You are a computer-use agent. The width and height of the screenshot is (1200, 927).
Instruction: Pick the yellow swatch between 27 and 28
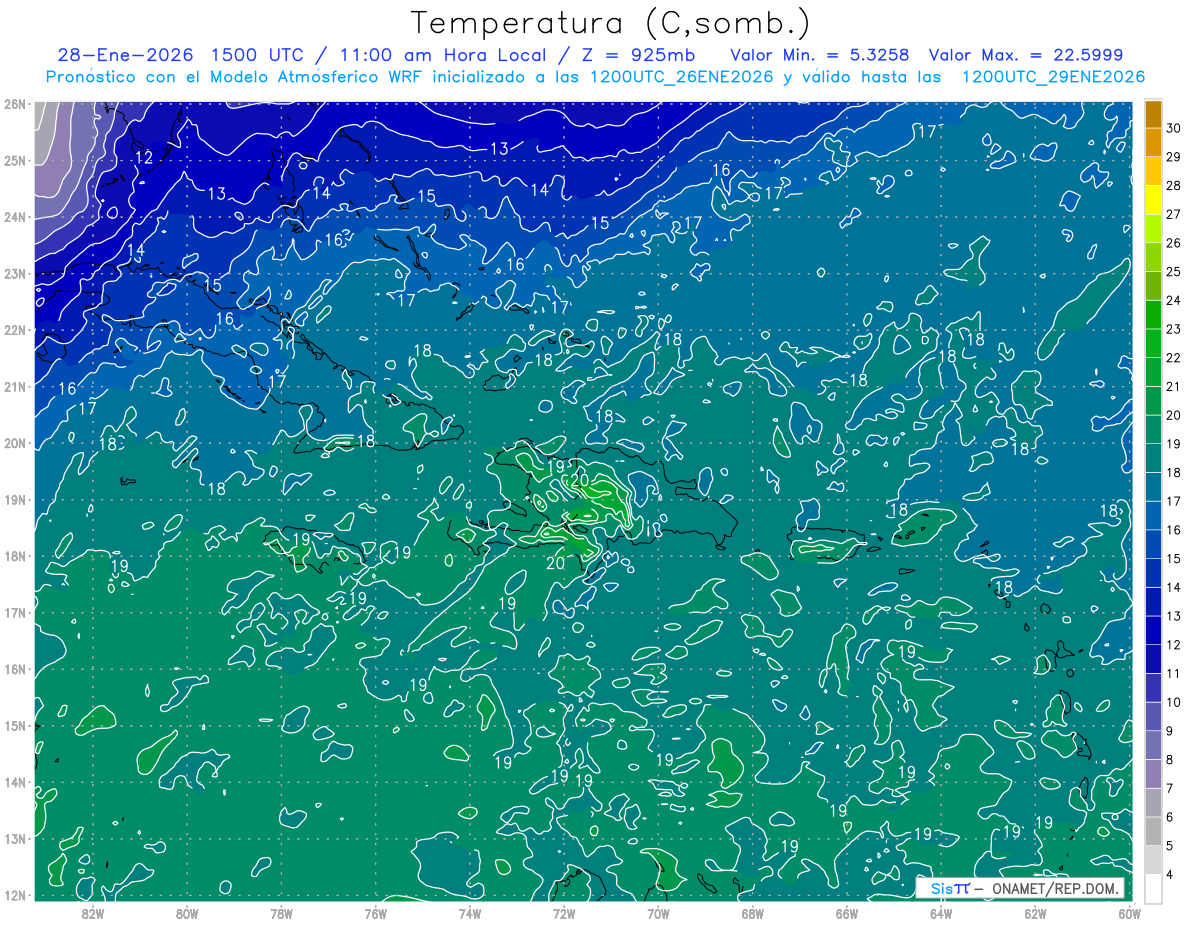(x=1153, y=200)
